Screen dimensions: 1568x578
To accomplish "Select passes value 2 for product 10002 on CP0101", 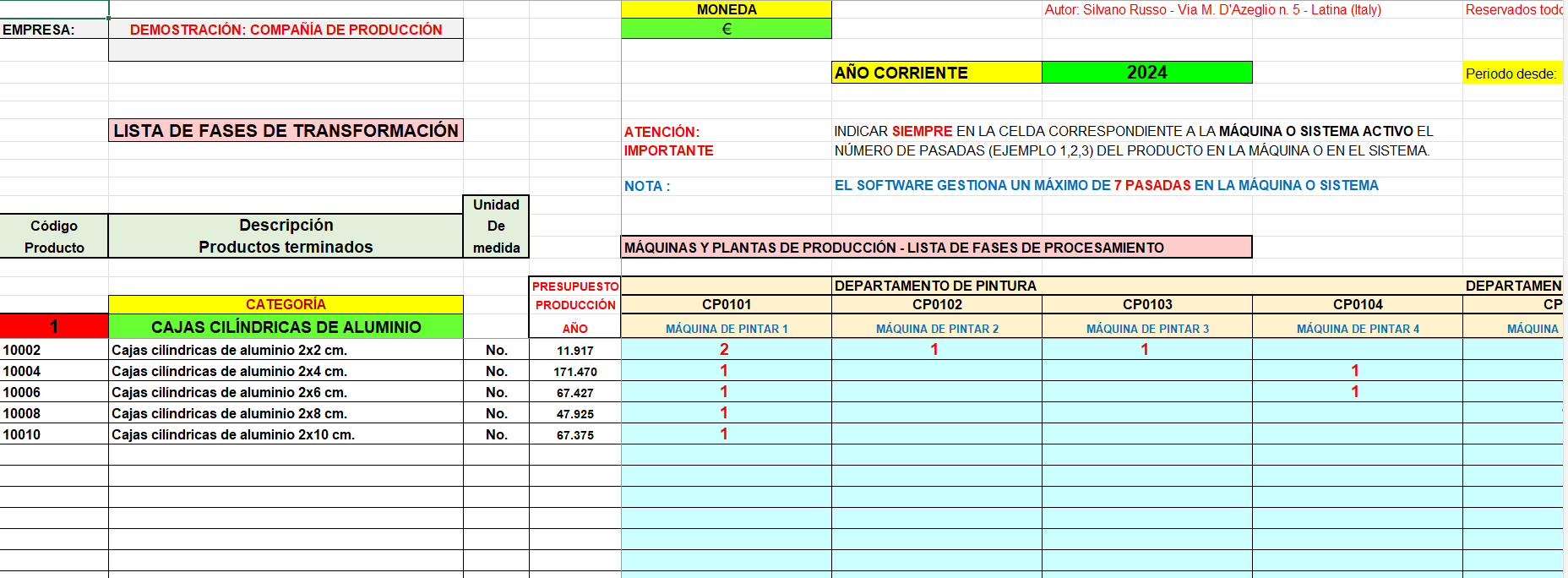I will (x=727, y=350).
